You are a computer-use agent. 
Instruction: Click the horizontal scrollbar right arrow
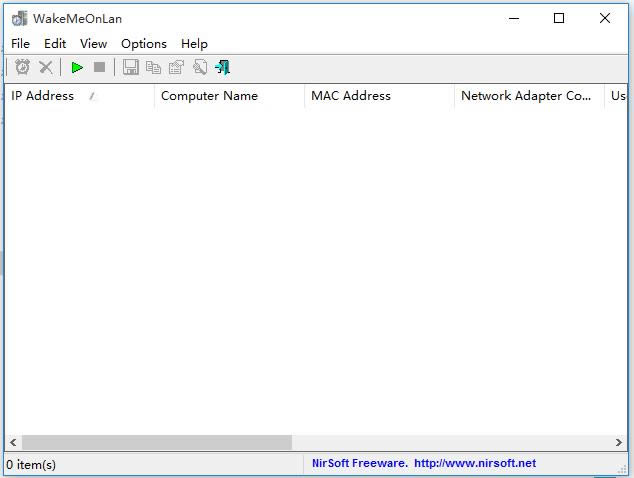tap(619, 442)
